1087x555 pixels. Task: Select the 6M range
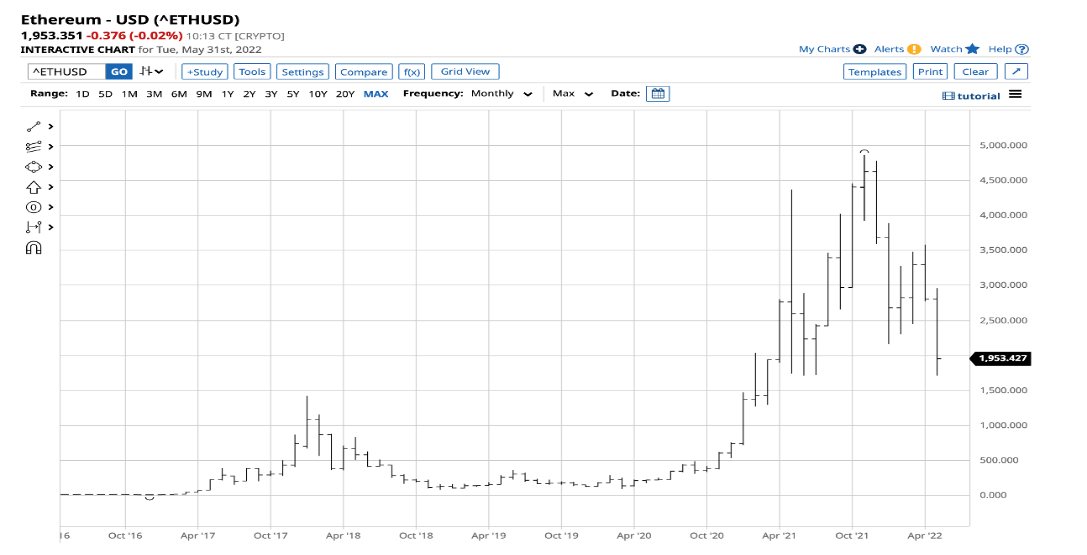[179, 94]
